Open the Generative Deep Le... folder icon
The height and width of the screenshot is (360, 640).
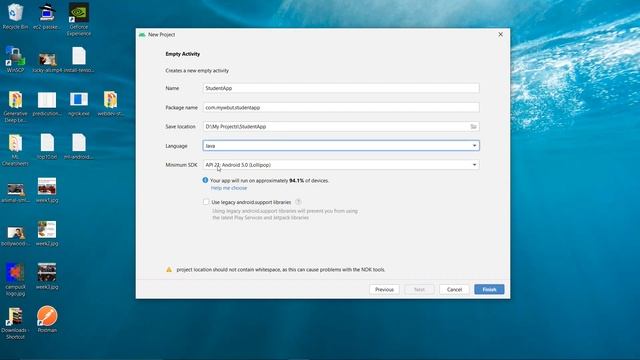click(x=16, y=100)
